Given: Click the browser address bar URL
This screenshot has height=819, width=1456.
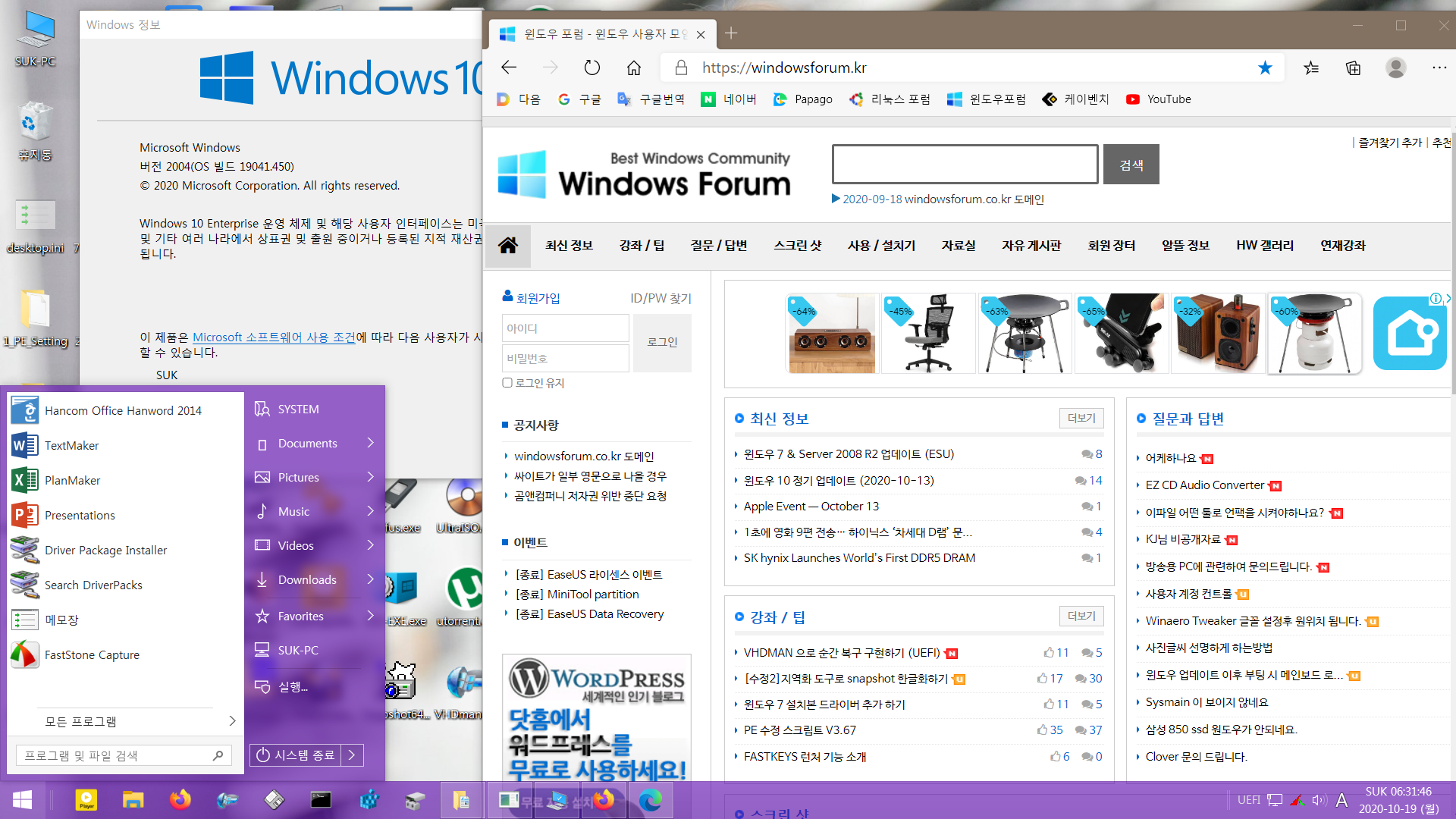Looking at the screenshot, I should tap(784, 67).
